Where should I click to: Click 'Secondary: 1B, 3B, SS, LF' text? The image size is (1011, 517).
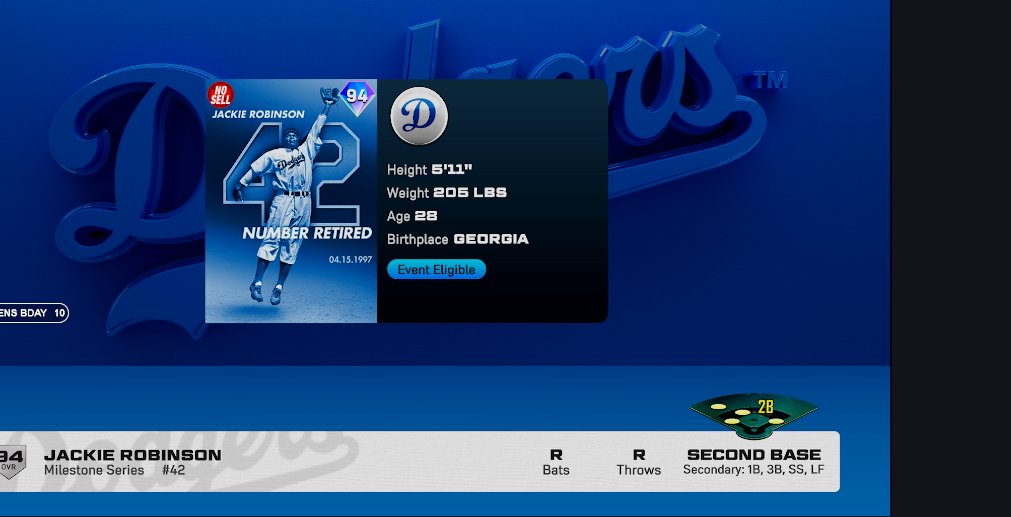(x=754, y=470)
